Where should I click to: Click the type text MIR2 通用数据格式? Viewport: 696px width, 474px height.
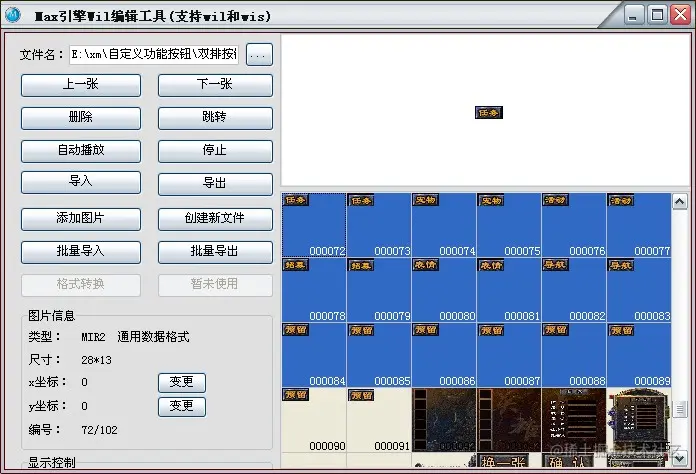[135, 337]
